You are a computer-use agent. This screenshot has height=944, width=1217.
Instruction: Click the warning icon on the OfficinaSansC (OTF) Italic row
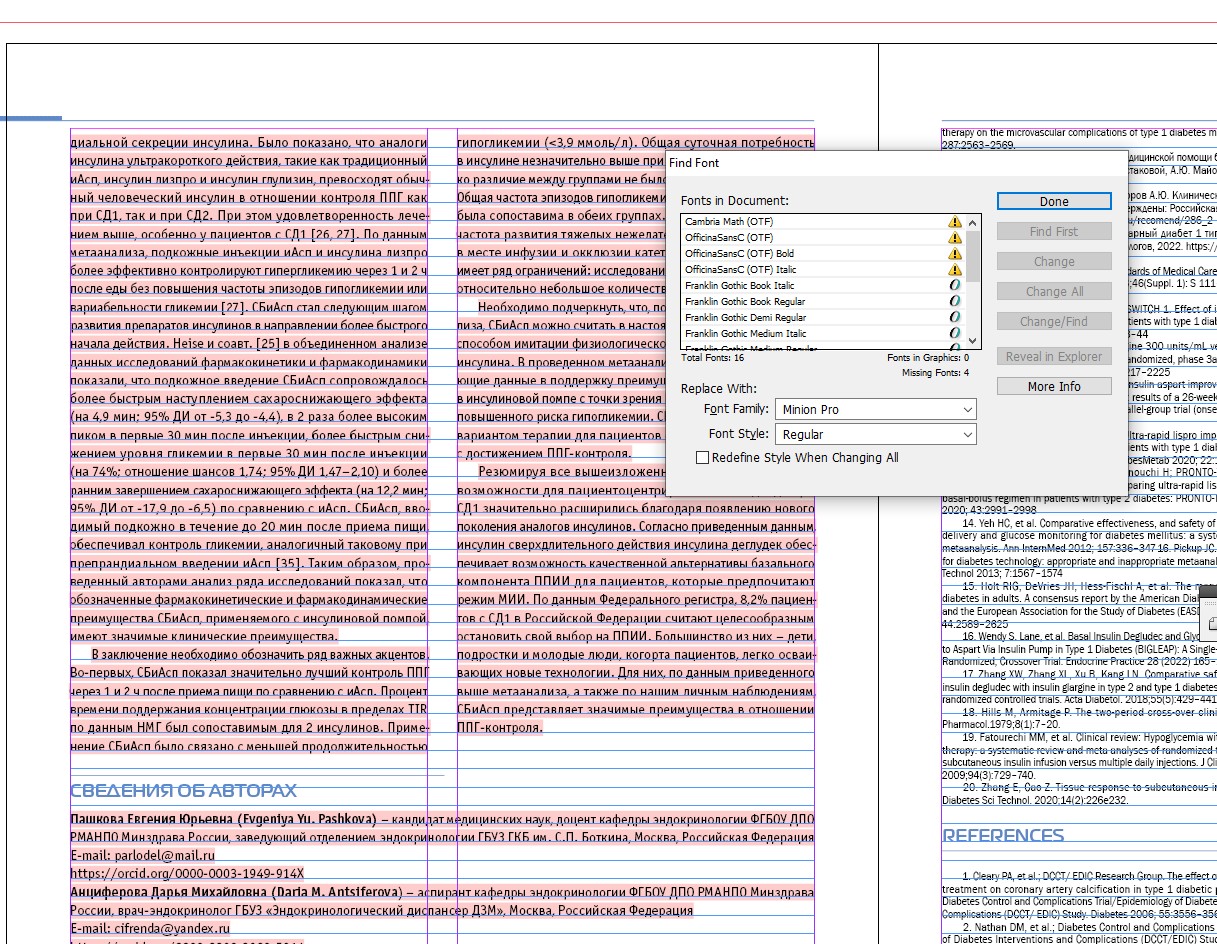tap(954, 270)
